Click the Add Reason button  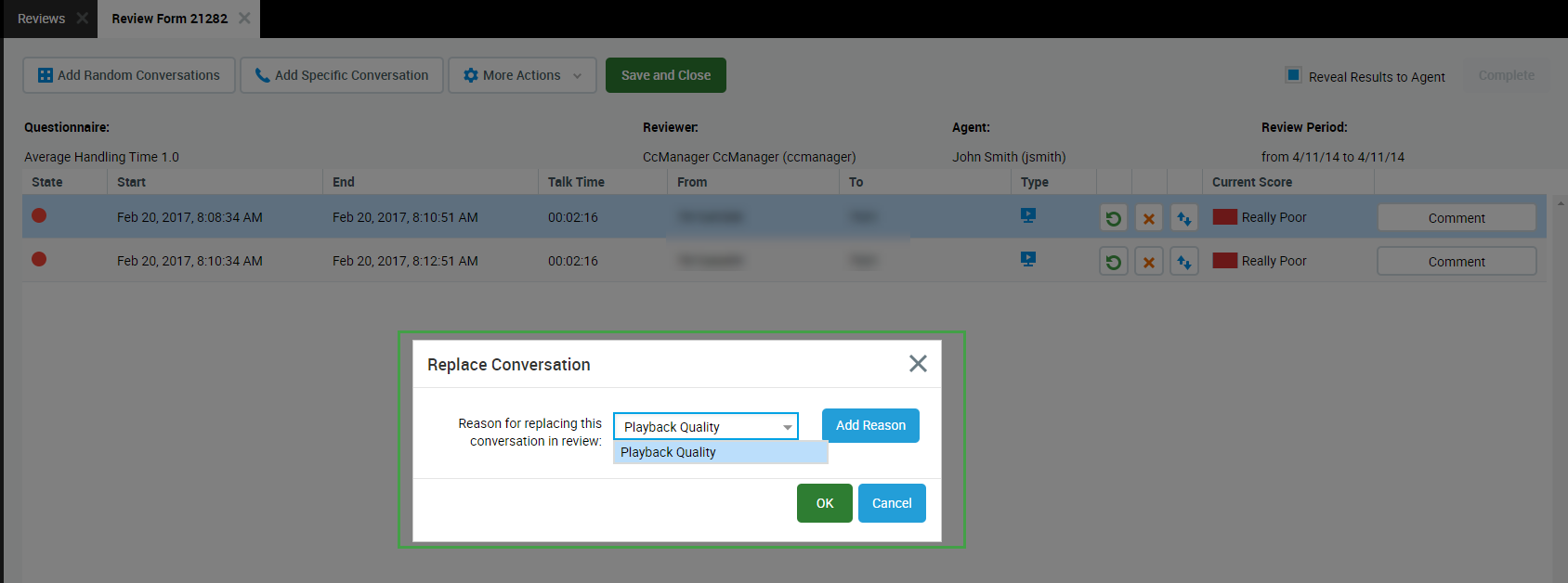tap(870, 425)
